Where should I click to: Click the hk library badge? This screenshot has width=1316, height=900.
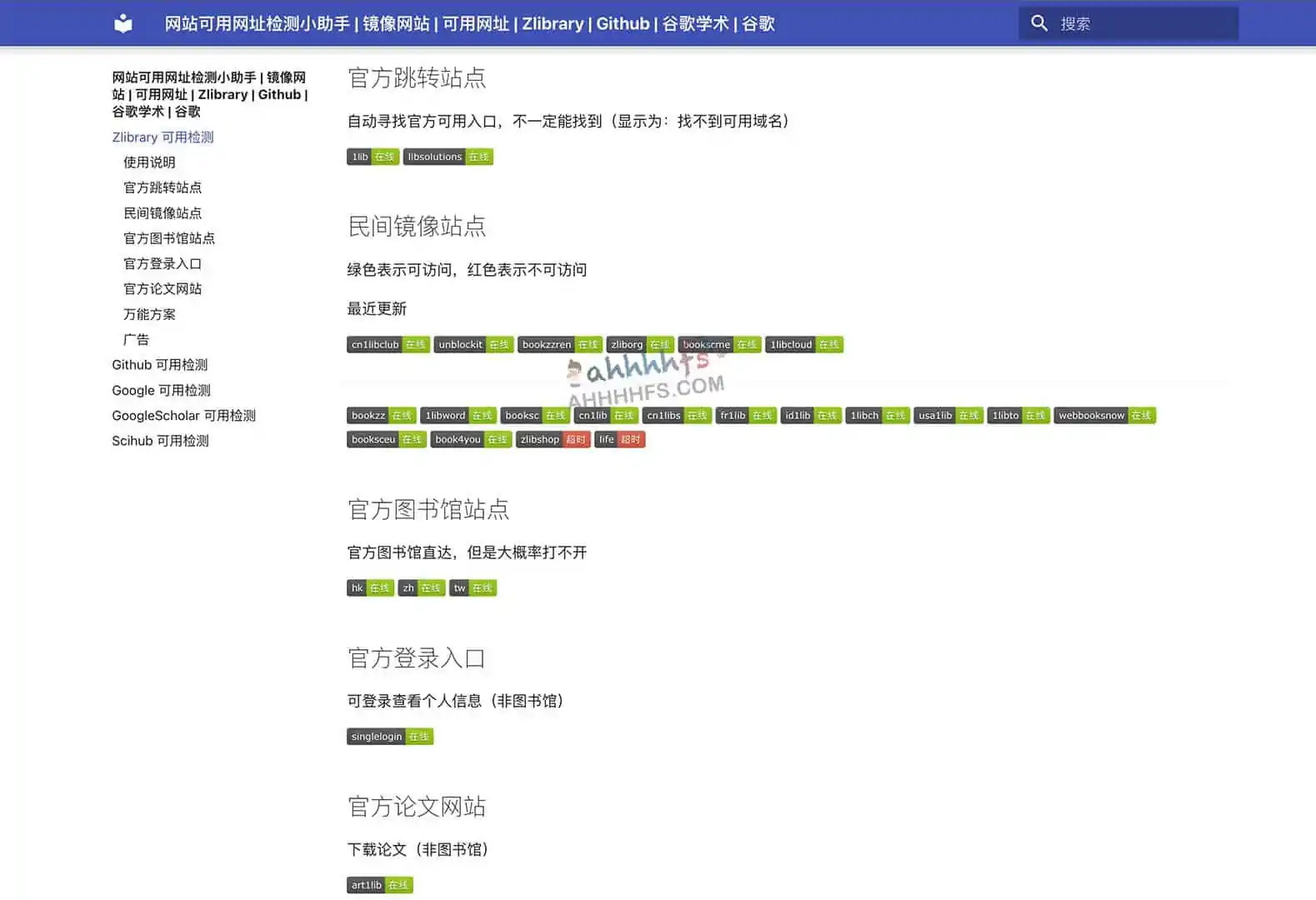370,588
